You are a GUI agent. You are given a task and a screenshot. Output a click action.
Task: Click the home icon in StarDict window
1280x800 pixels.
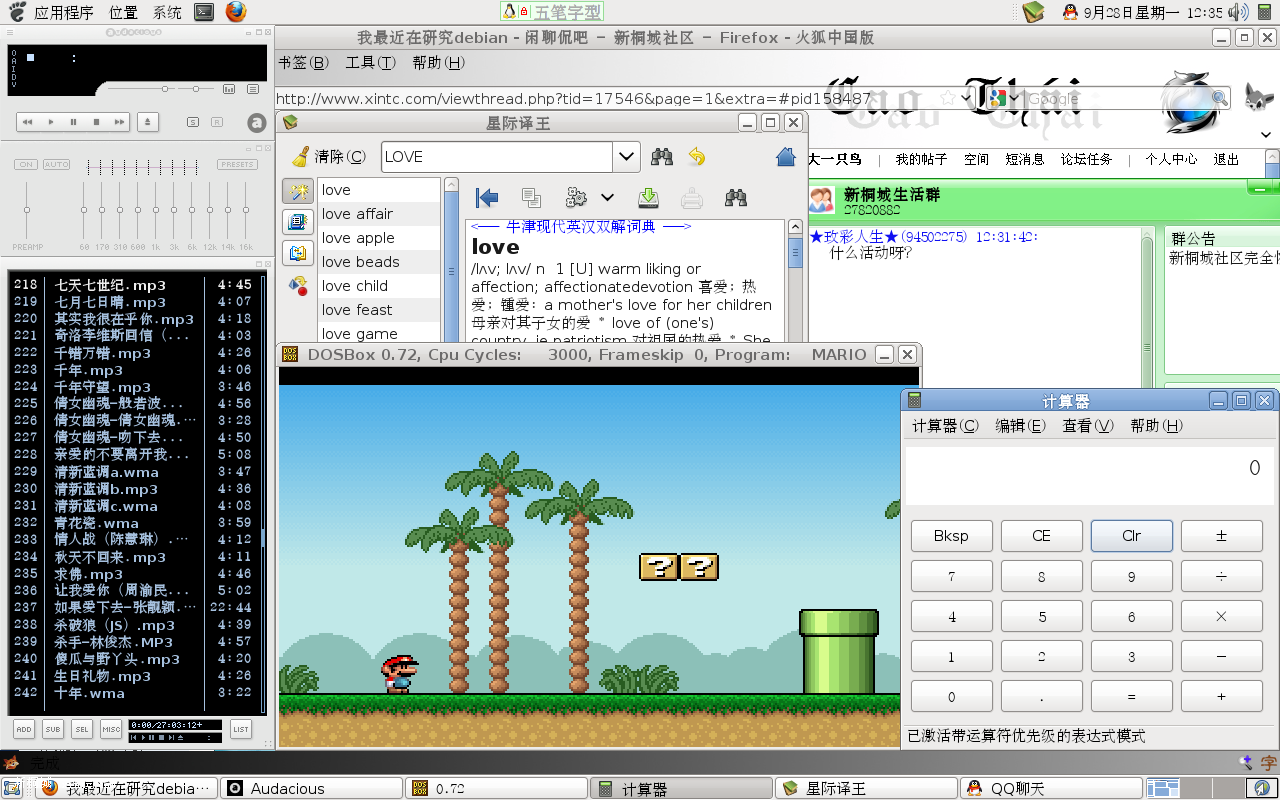point(786,156)
